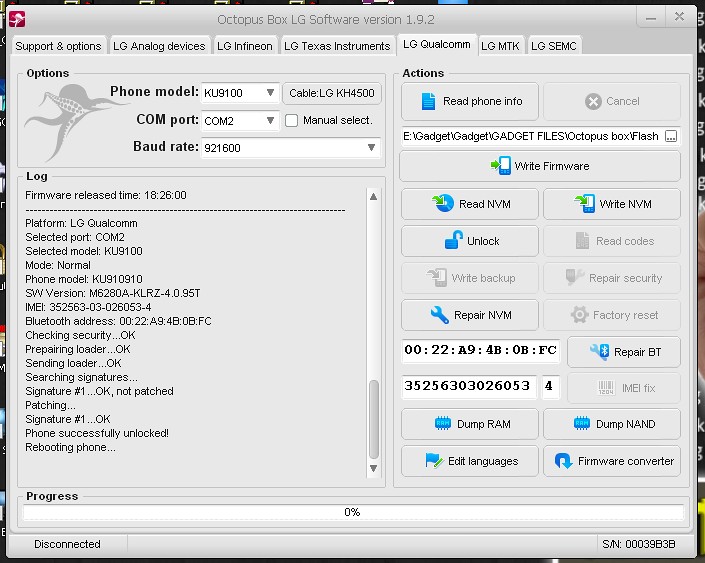
Task: Click the Firmware converter arrow icon
Action: pos(563,461)
